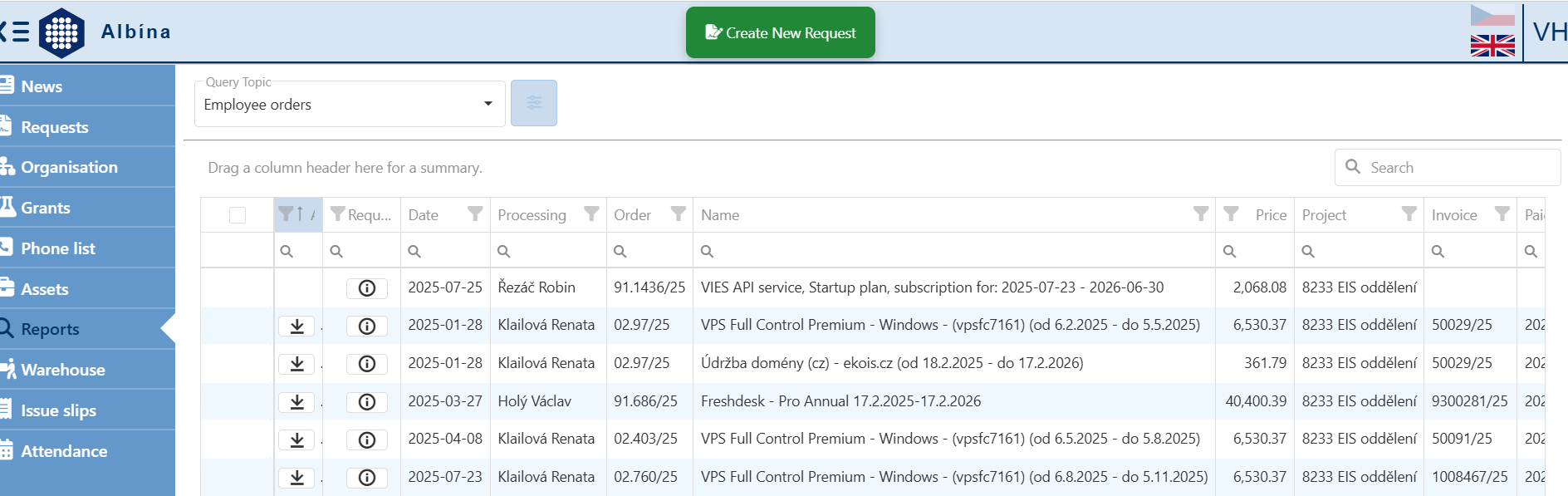Collapse the sidebar via menu toggle icon
Viewport: 1568px width, 496px height.
pos(14,32)
